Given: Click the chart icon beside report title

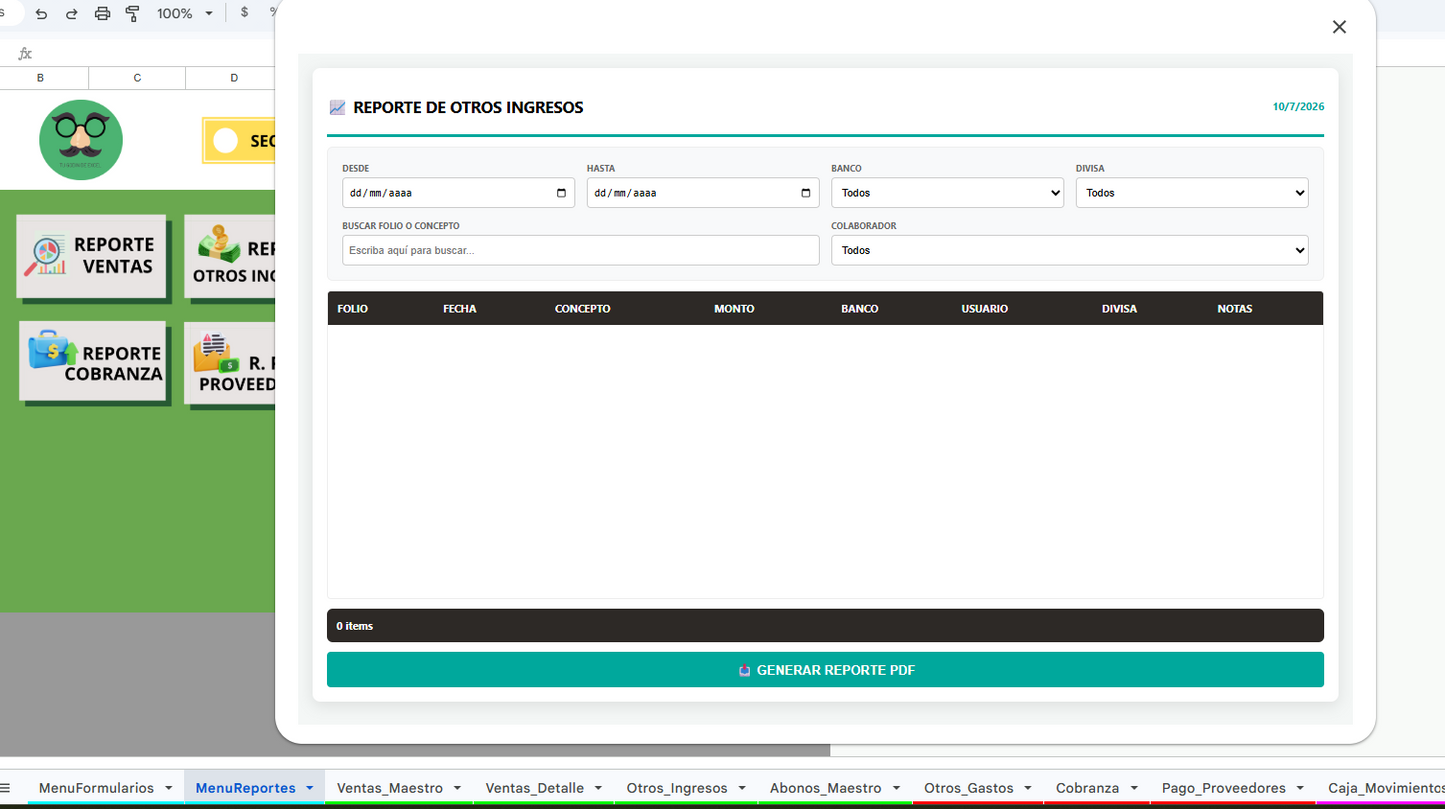Looking at the screenshot, I should 337,107.
